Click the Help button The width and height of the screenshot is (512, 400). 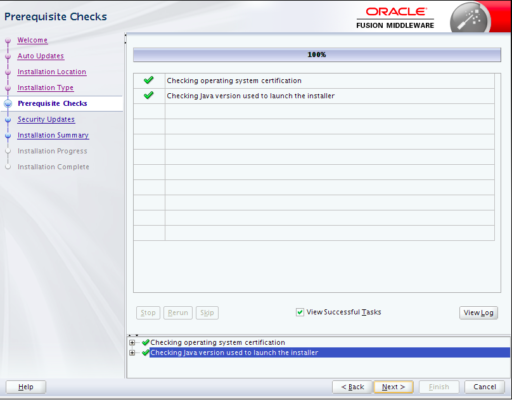tap(26, 387)
